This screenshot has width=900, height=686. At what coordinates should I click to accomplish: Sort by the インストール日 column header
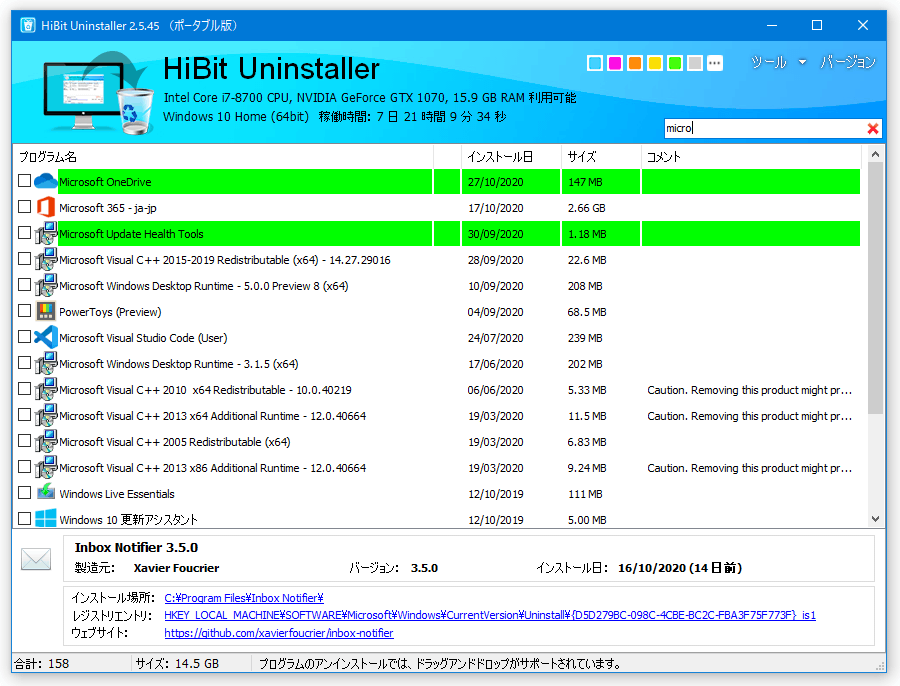(x=511, y=157)
